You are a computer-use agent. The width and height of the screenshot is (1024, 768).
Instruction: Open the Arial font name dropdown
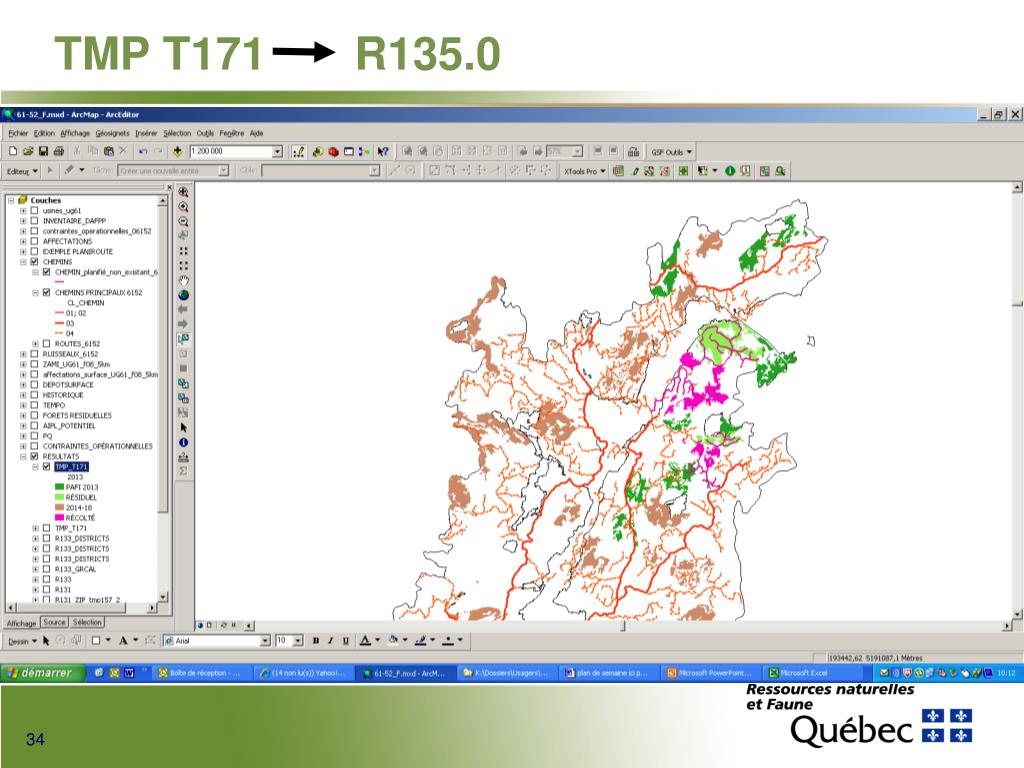pos(265,641)
